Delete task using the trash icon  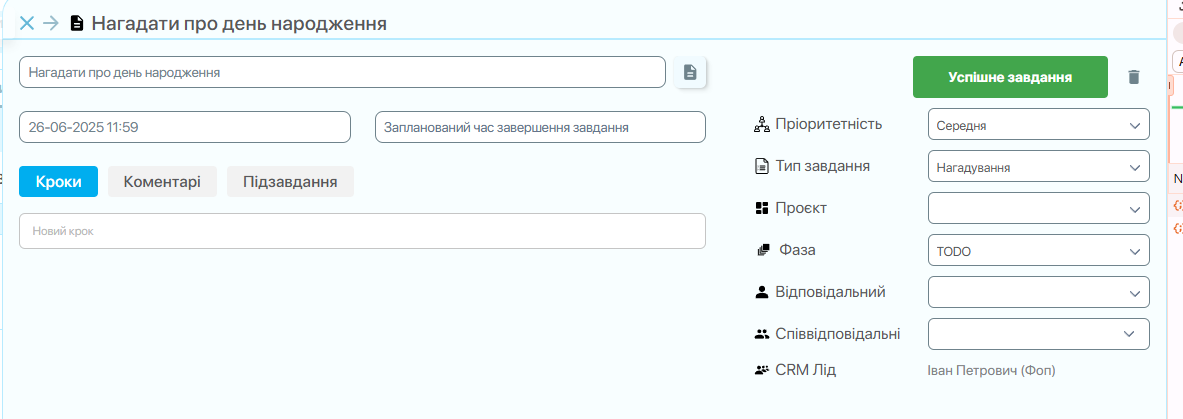[x=1133, y=77]
